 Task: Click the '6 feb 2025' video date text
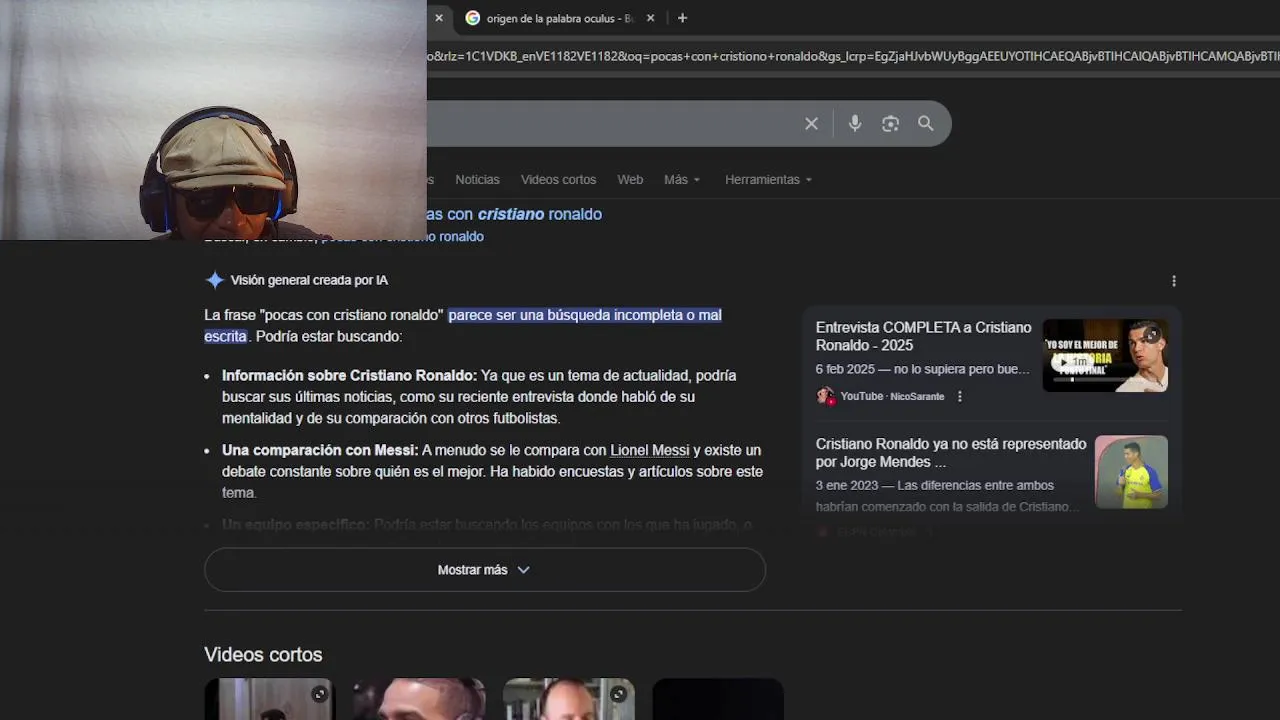(x=846, y=369)
